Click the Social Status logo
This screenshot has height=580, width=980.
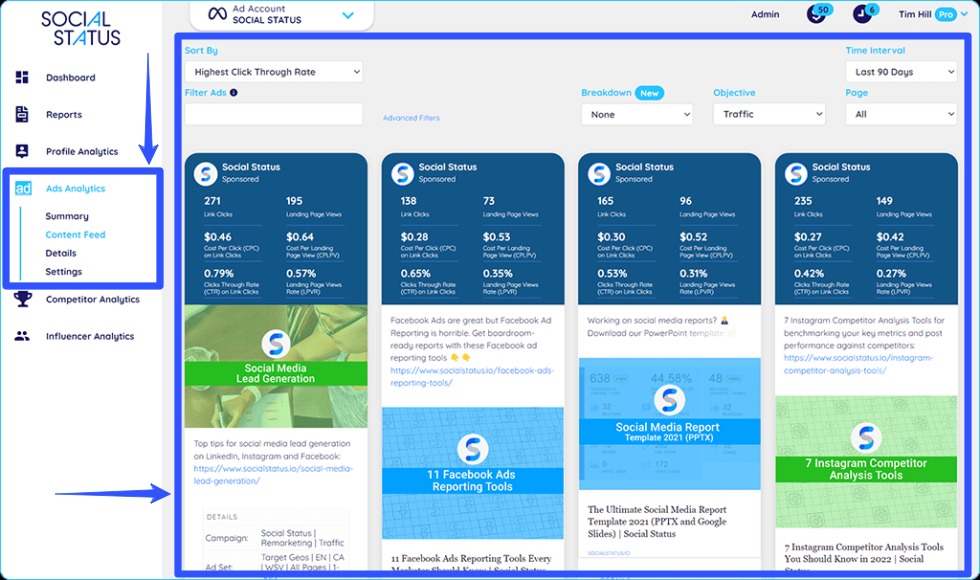pyautogui.click(x=80, y=24)
